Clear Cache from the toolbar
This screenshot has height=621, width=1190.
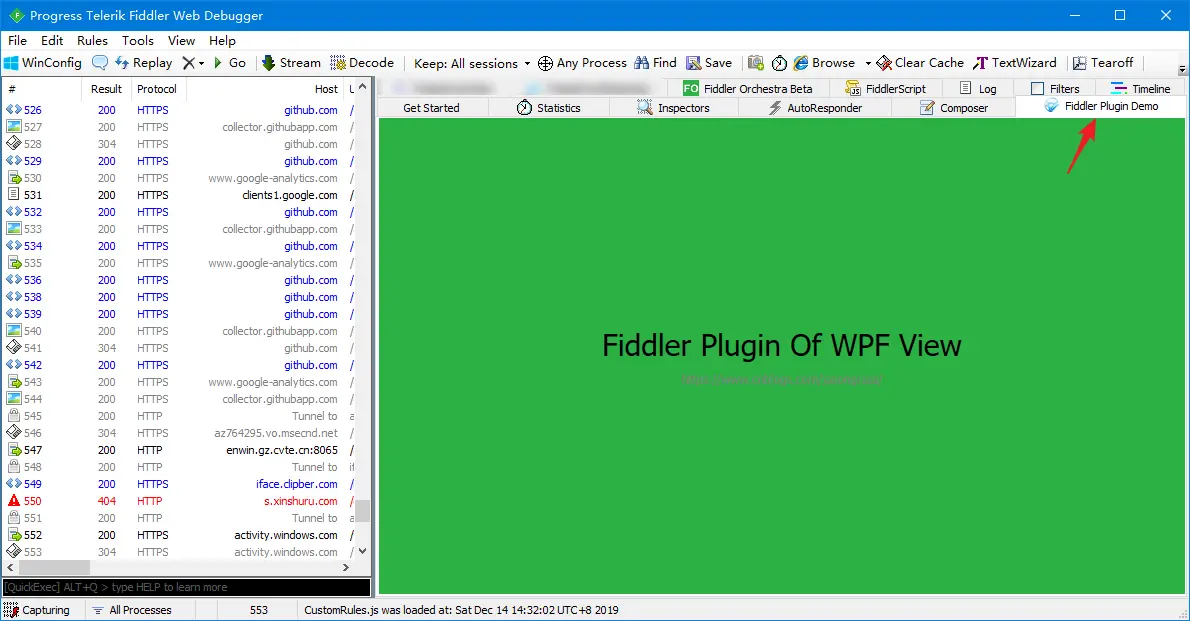click(919, 63)
